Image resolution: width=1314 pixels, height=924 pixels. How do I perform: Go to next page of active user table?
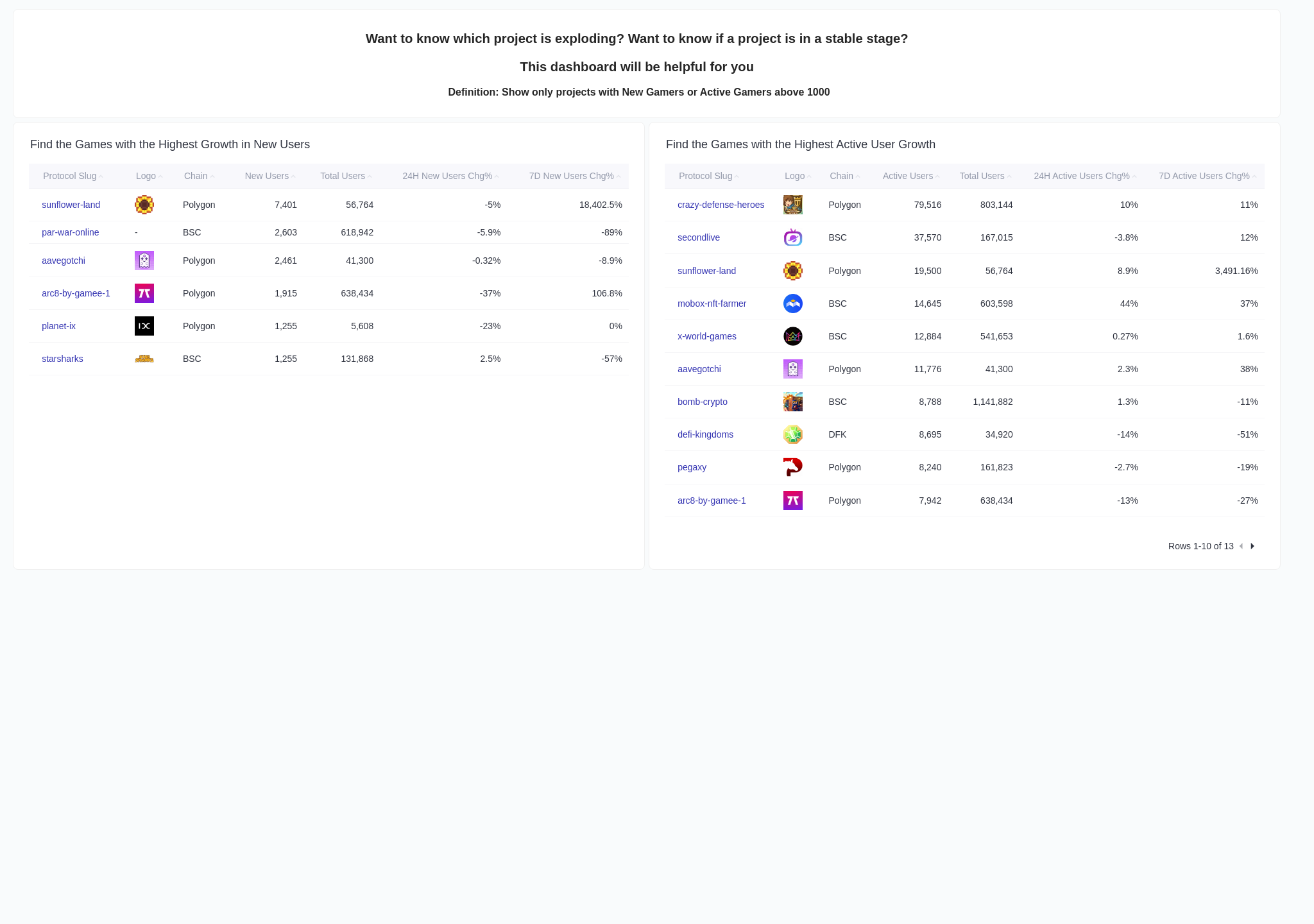click(1252, 546)
